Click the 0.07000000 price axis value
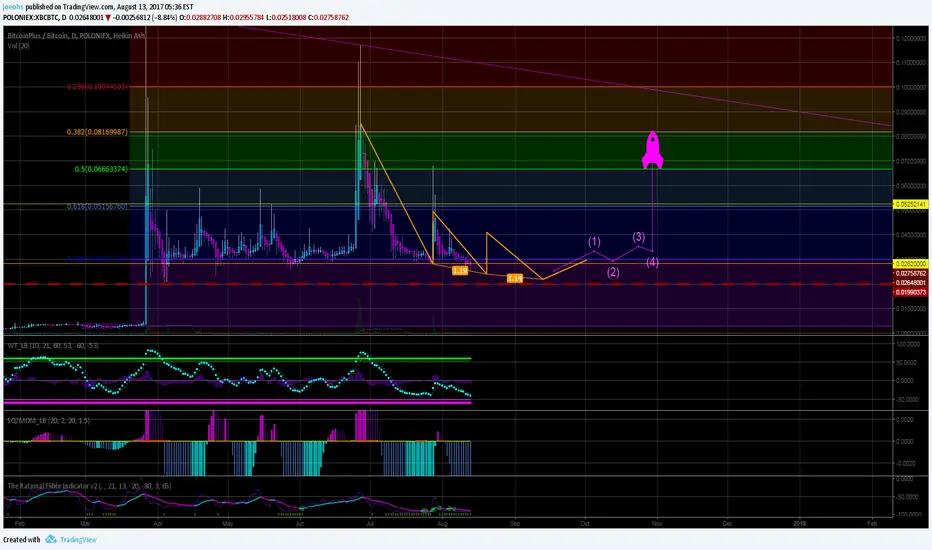 click(911, 161)
